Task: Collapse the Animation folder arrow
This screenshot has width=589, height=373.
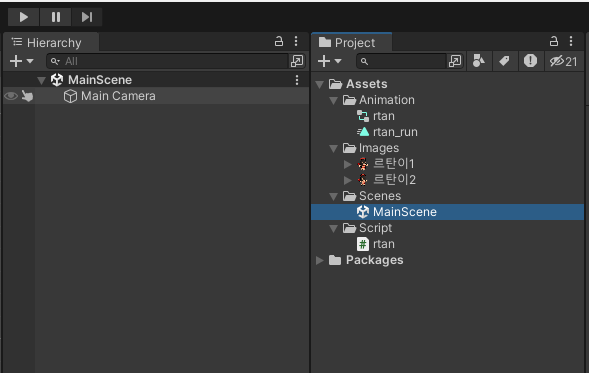Action: coord(333,100)
